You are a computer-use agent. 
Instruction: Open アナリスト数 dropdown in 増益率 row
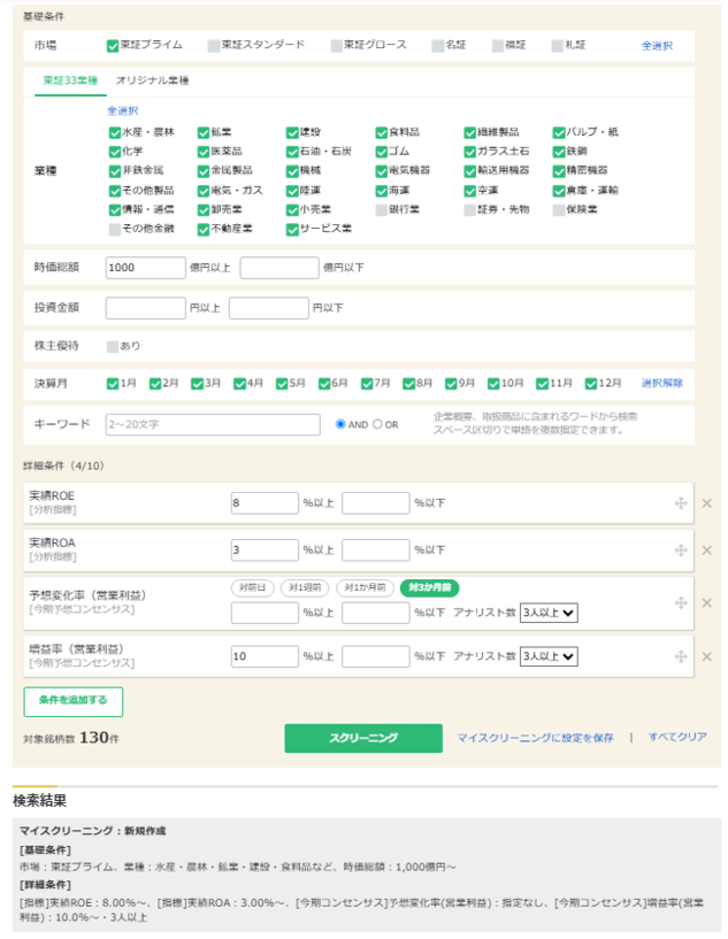click(549, 656)
